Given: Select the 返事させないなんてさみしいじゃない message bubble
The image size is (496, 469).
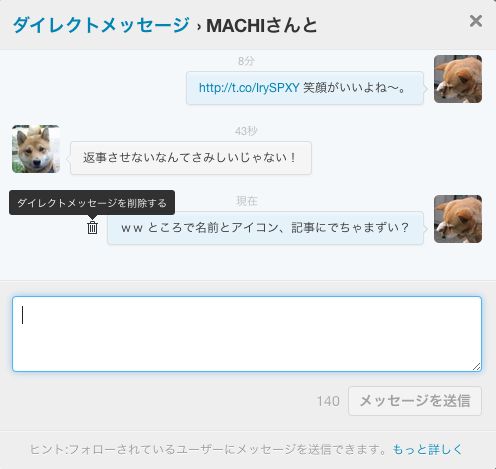Looking at the screenshot, I should click(x=191, y=158).
